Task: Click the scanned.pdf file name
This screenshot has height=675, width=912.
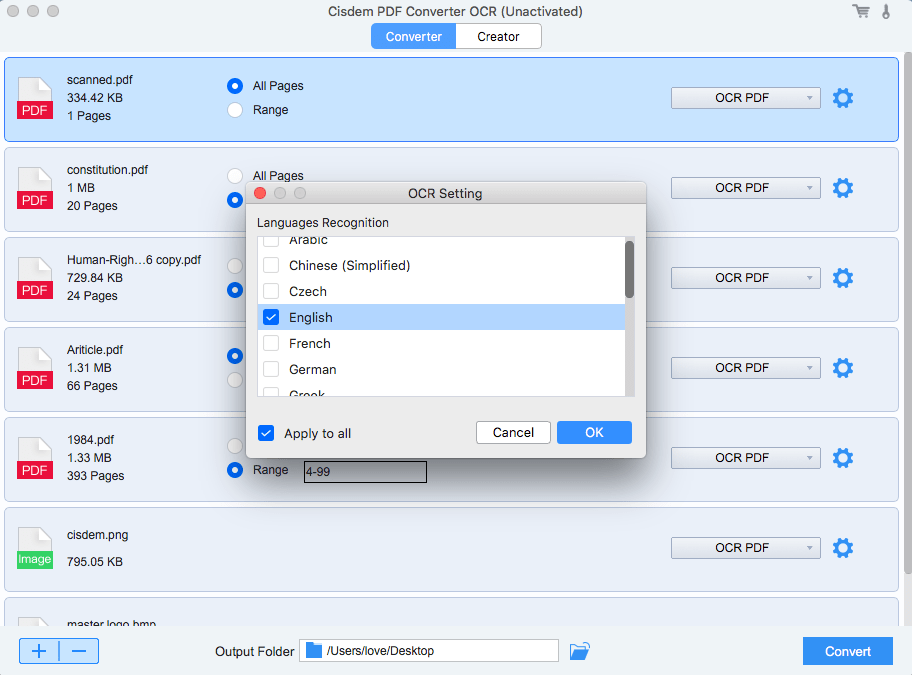Action: click(99, 80)
